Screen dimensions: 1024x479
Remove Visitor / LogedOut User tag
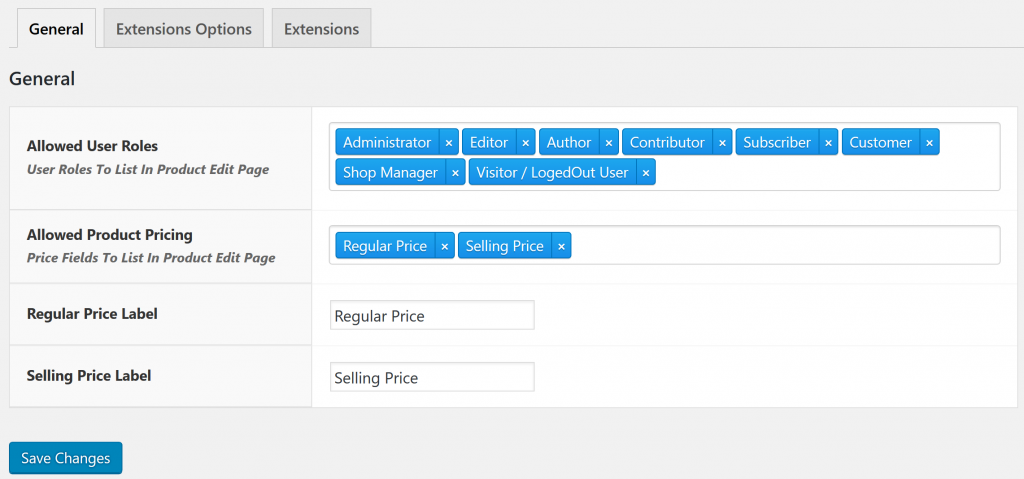646,173
